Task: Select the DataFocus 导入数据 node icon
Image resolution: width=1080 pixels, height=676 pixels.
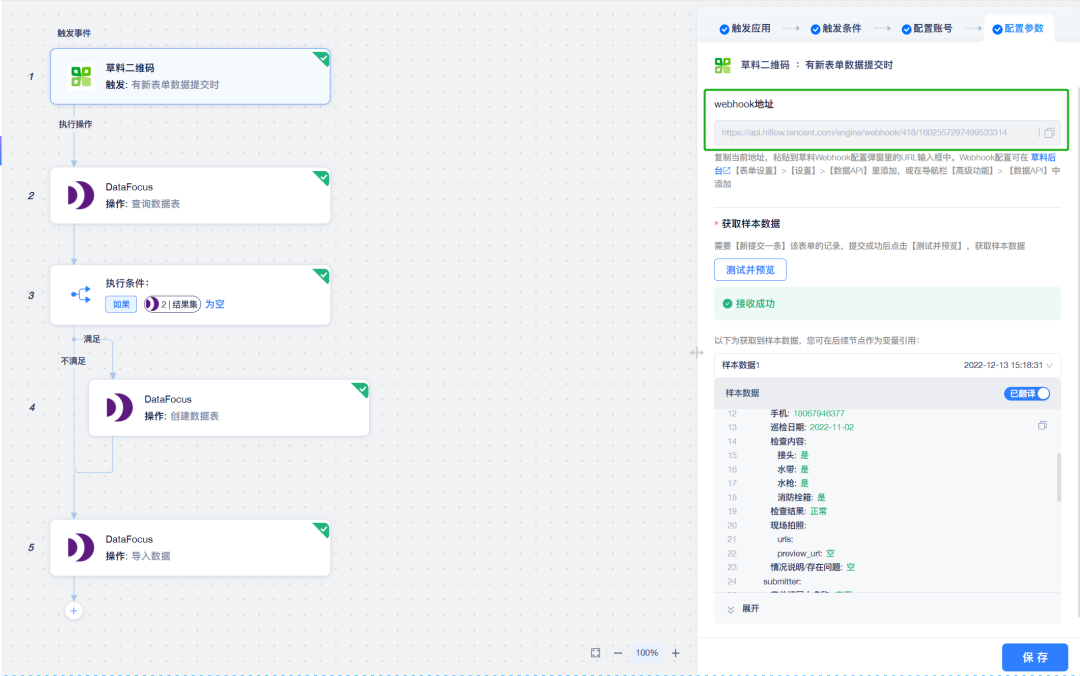Action: pos(81,547)
